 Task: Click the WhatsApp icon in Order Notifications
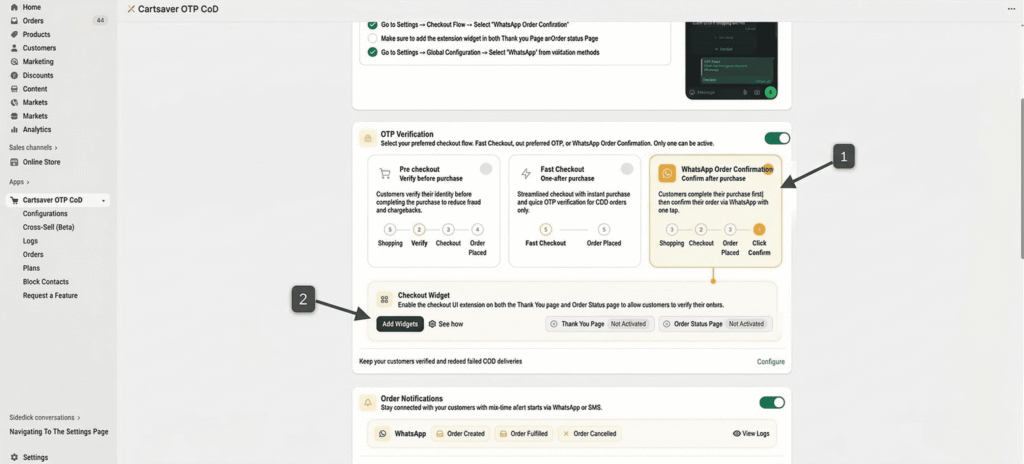pos(383,434)
